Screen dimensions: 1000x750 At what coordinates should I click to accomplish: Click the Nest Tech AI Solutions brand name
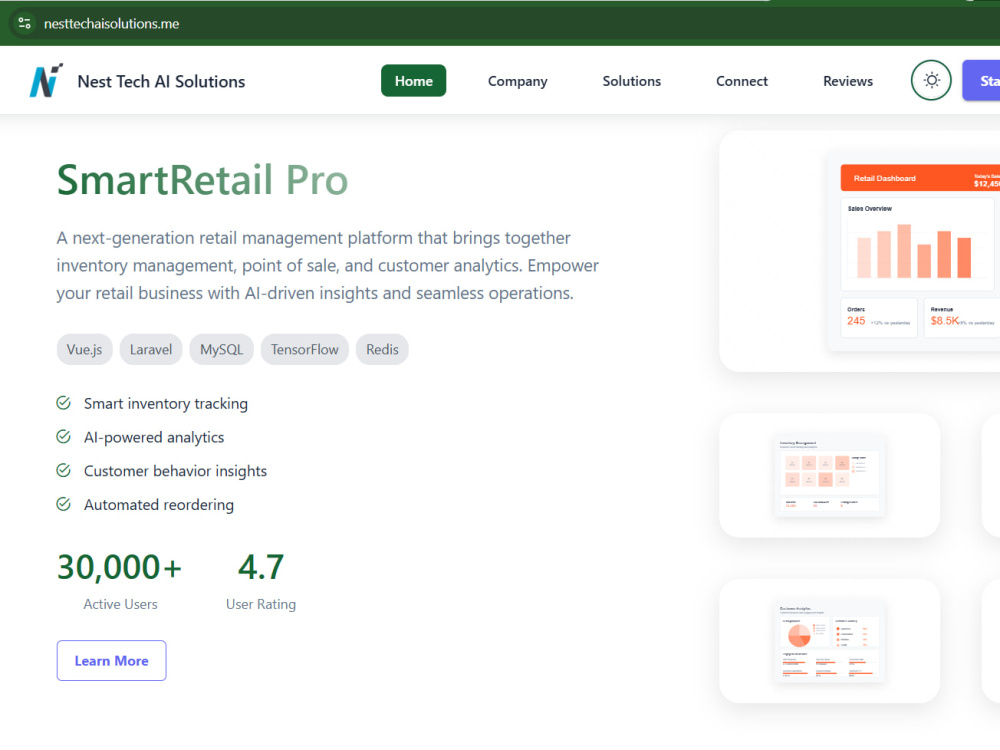coord(161,82)
